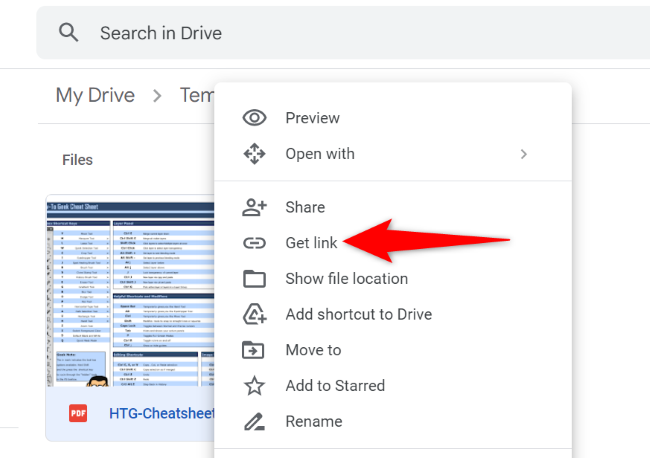Click the Open with arrows icon
This screenshot has height=458, width=650.
[x=254, y=154]
